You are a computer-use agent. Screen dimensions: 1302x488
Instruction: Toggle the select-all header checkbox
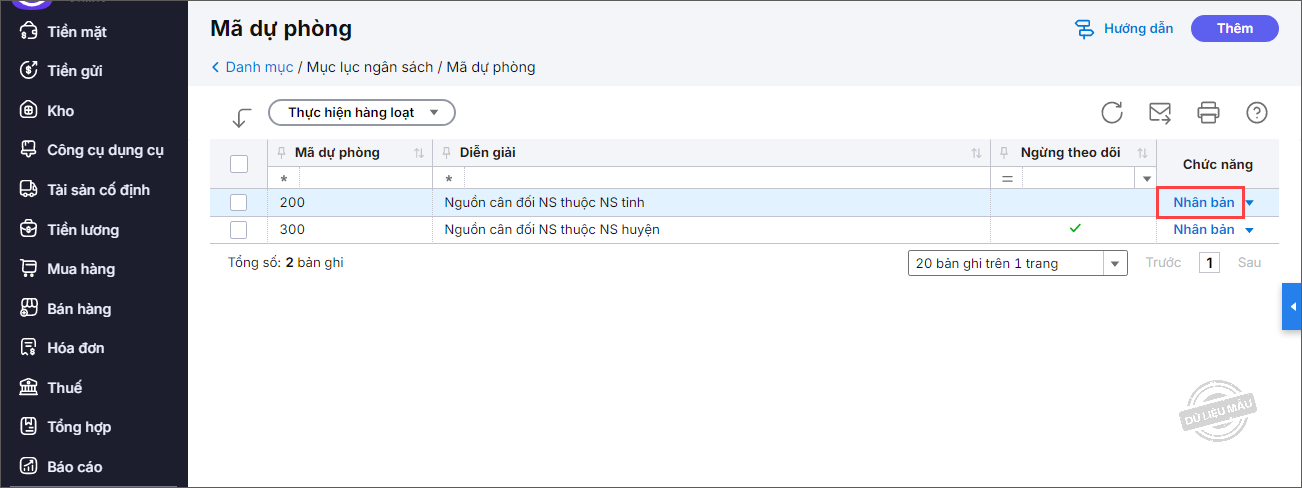point(239,164)
